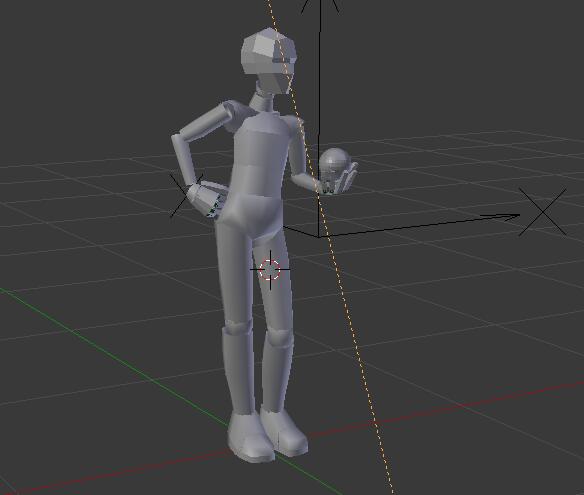
Task: Select the large X-shaped empty beside the arrow tip
Action: pos(543,212)
